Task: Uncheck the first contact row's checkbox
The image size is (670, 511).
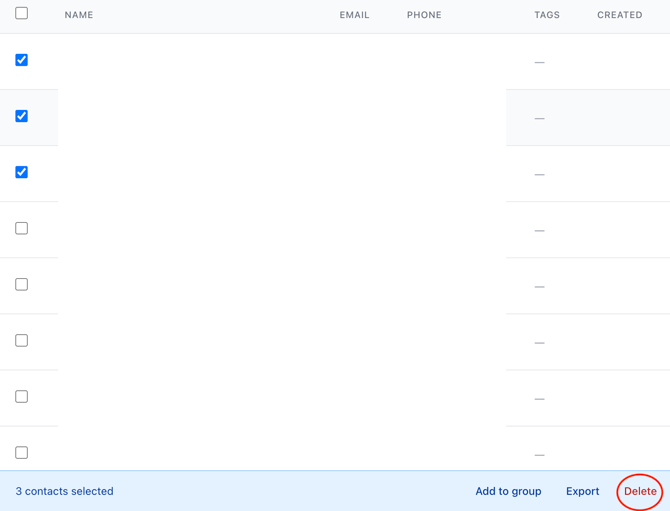Action: 21,60
